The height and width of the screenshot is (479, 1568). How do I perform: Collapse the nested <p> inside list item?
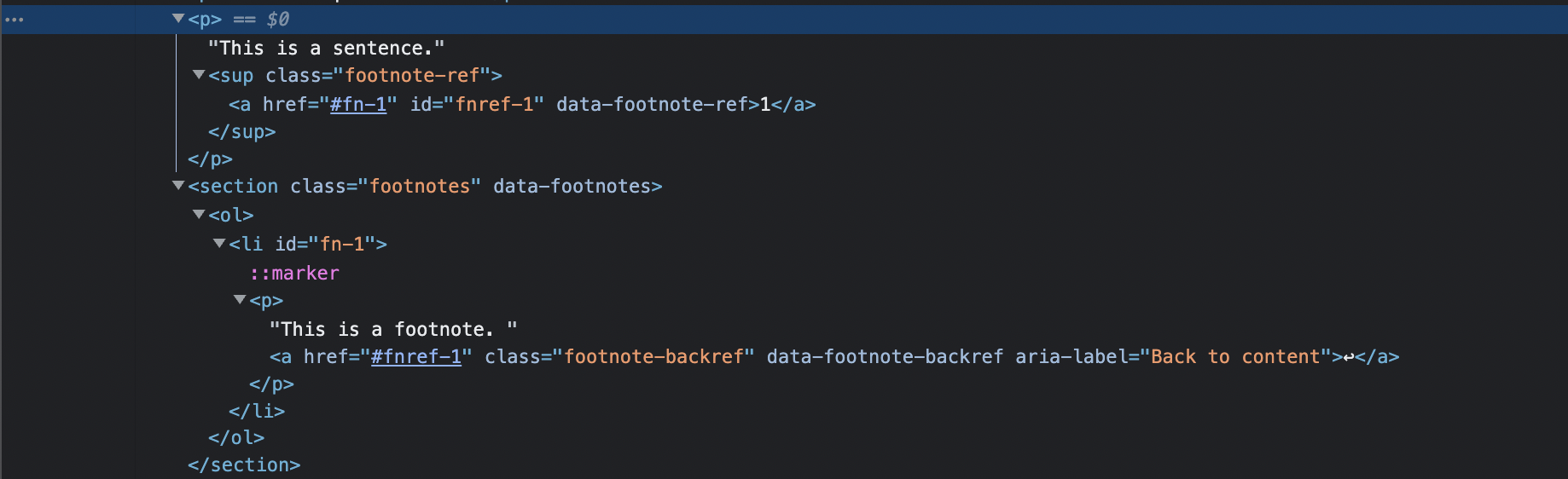[240, 300]
